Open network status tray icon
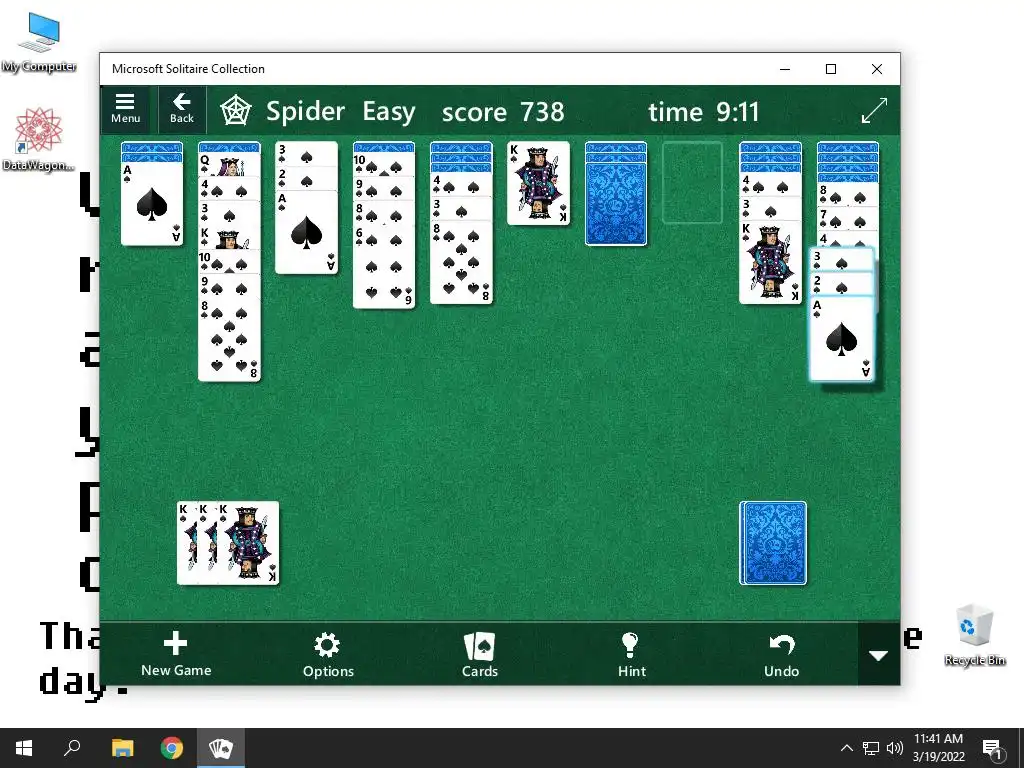Viewport: 1024px width, 768px height. pyautogui.click(x=871, y=748)
